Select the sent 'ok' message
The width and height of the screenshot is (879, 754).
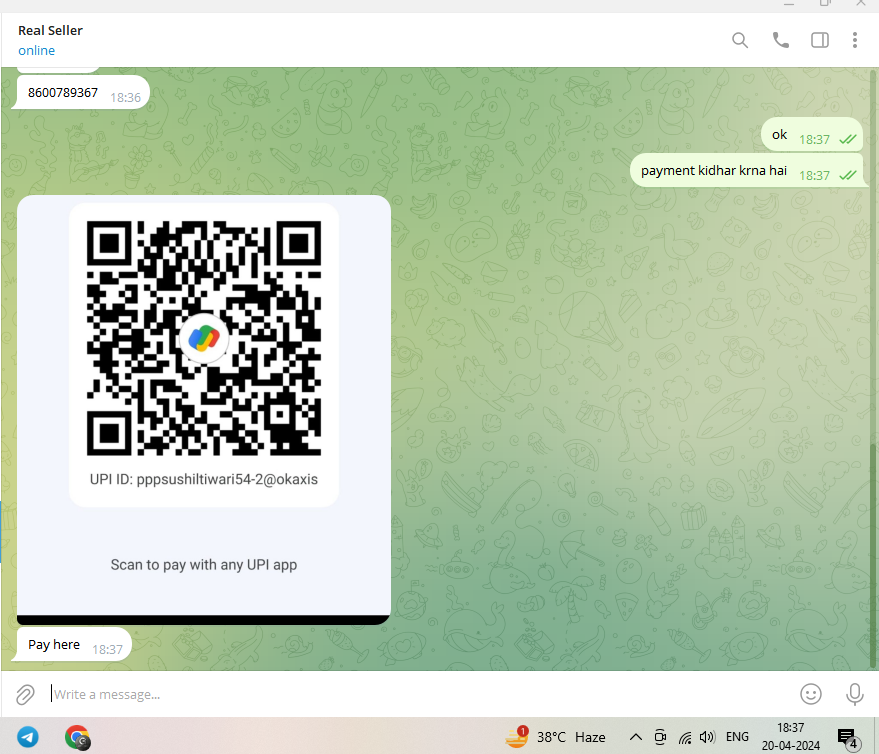coord(811,135)
